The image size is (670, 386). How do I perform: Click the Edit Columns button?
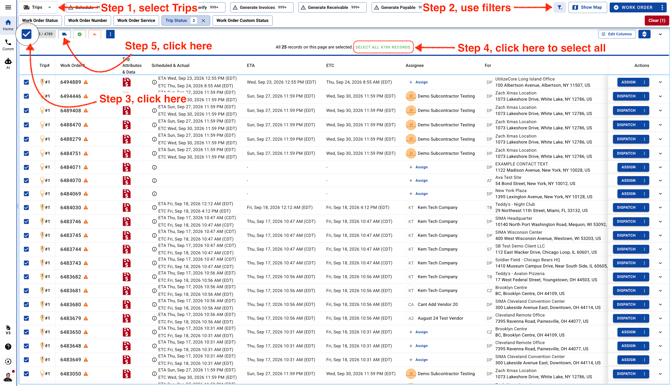(616, 34)
